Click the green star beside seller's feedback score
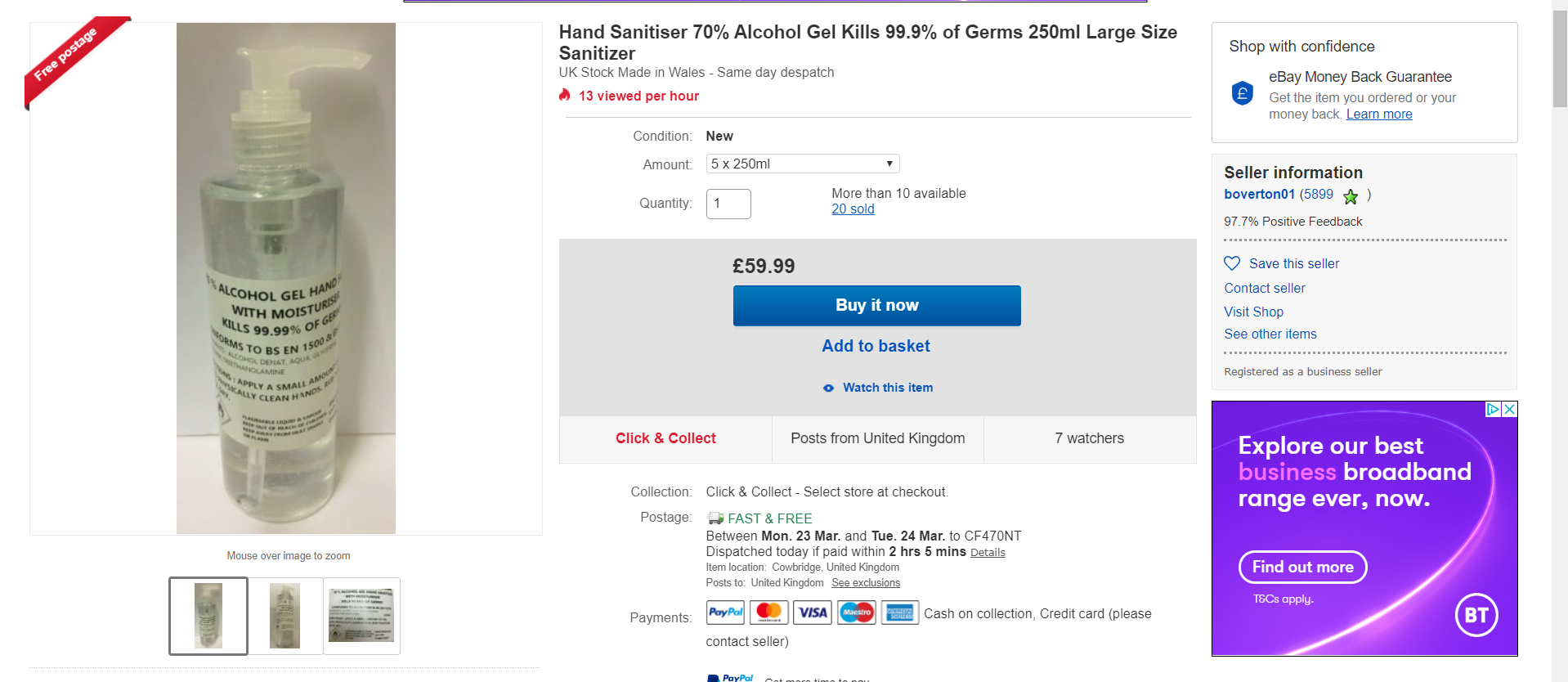Image resolution: width=1568 pixels, height=682 pixels. 1351,195
